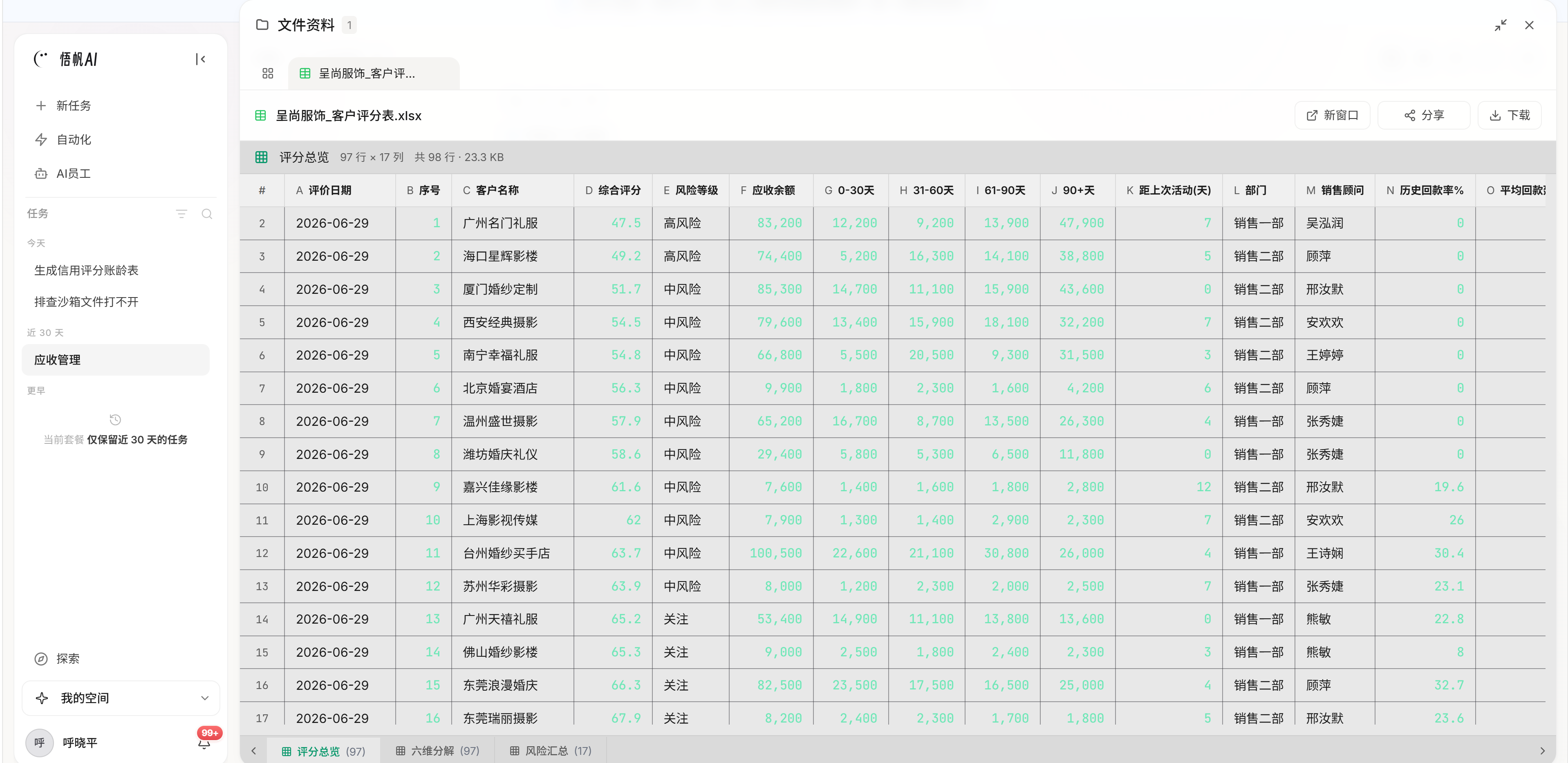Viewport: 1568px width, 763px height.
Task: Click column header 客户名称
Action: (x=513, y=190)
